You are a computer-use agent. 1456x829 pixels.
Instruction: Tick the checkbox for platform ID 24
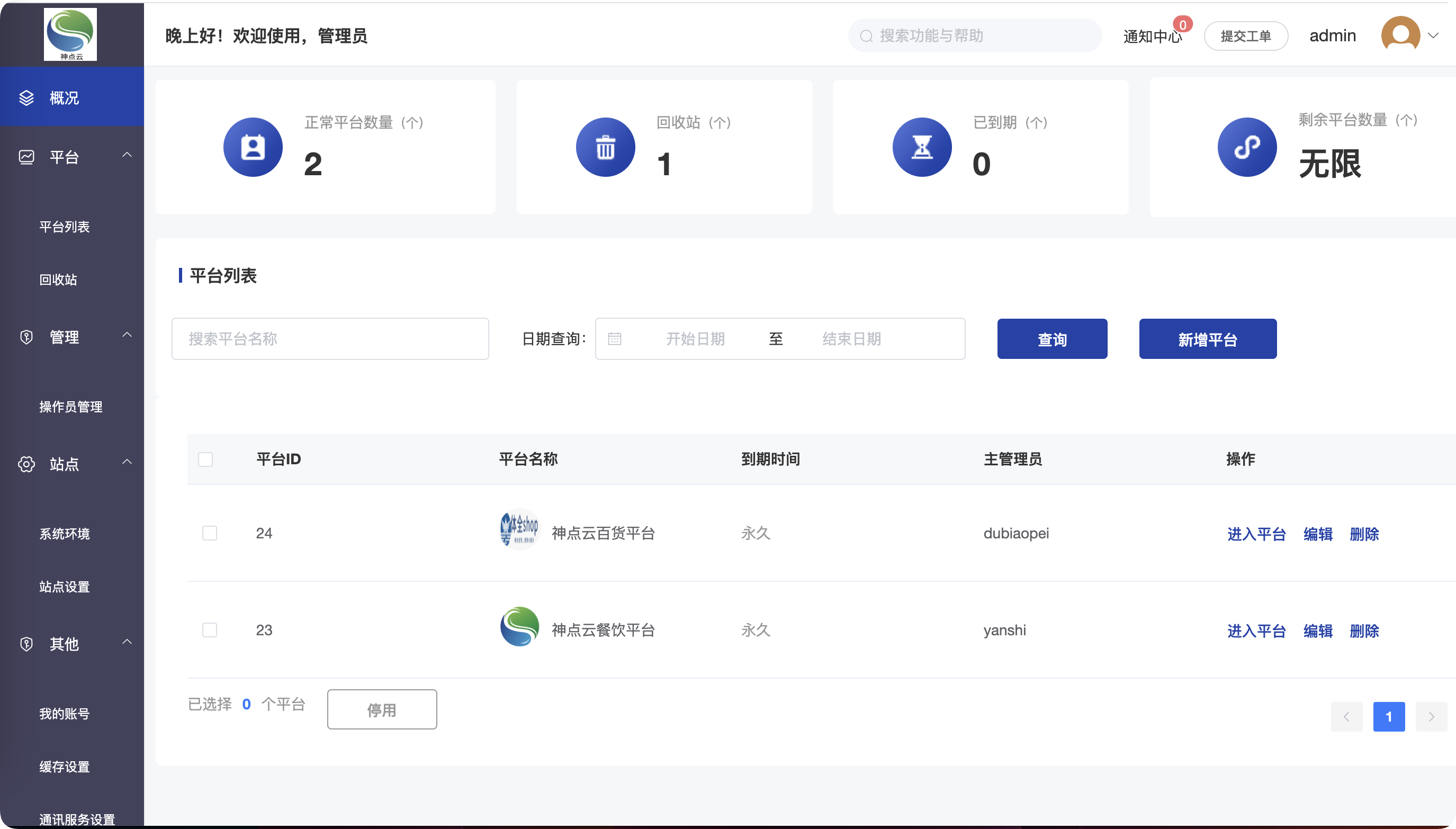pyautogui.click(x=210, y=533)
